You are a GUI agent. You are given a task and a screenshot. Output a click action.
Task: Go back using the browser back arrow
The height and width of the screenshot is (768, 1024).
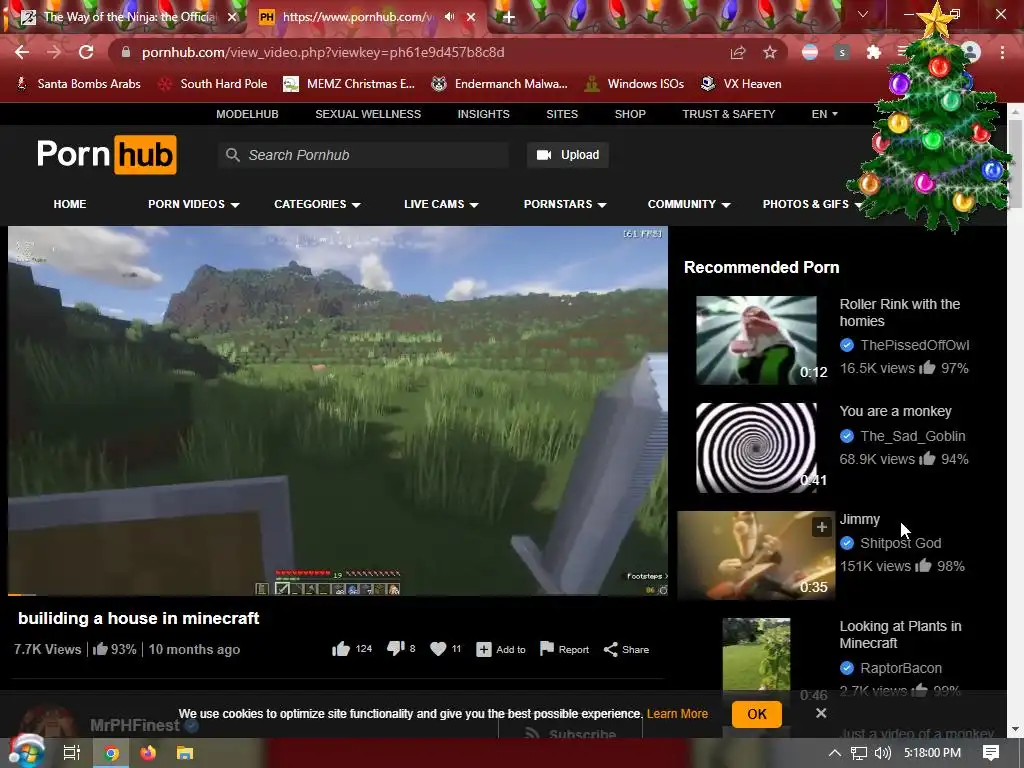tap(22, 52)
